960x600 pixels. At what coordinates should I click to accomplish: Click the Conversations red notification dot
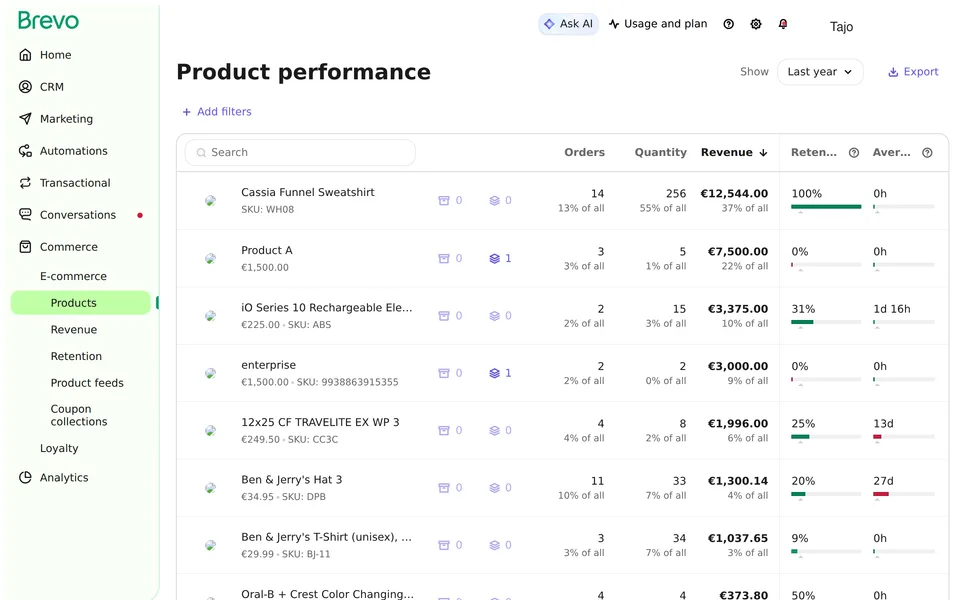140,215
